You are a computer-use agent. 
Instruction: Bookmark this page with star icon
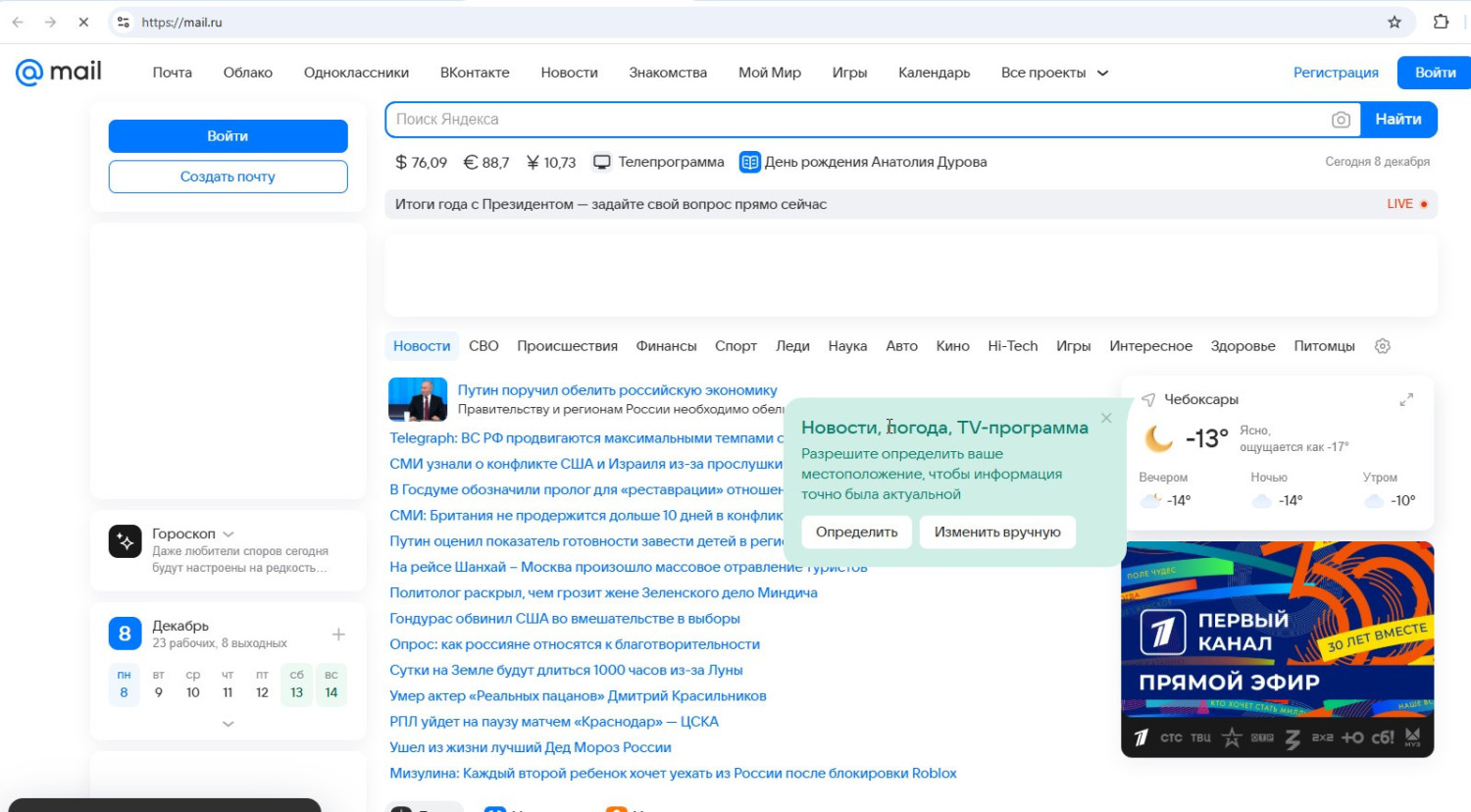tap(1395, 22)
